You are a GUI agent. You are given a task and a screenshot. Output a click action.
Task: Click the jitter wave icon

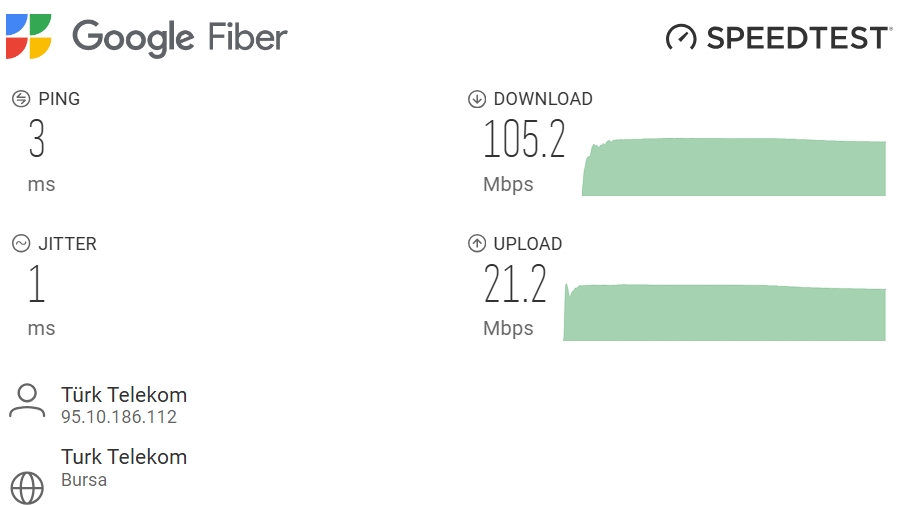(x=21, y=243)
